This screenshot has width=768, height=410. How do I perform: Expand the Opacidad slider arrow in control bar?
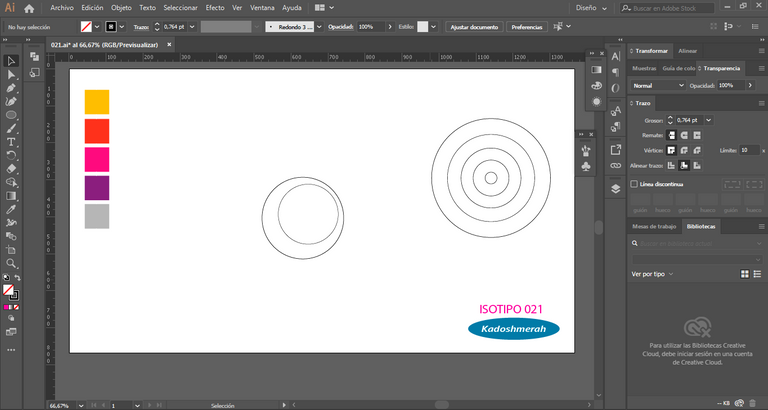click(x=390, y=27)
